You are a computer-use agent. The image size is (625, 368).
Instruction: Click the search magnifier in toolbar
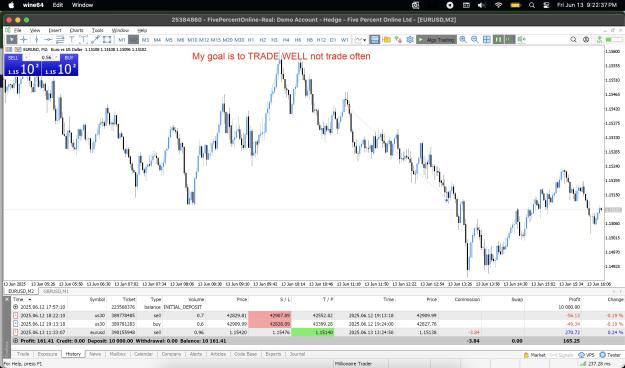tap(573, 39)
